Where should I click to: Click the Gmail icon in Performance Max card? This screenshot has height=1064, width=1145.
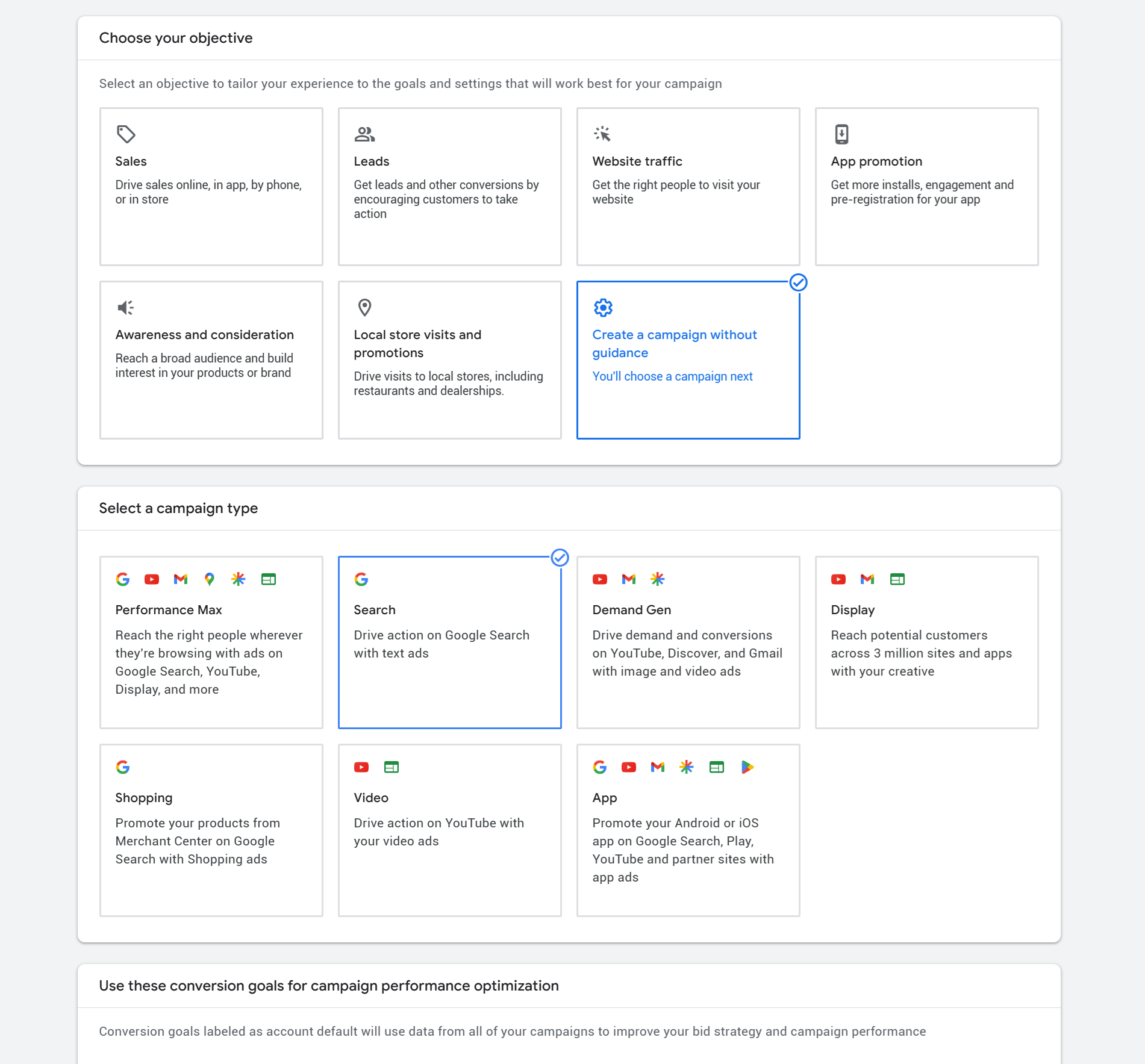[181, 579]
